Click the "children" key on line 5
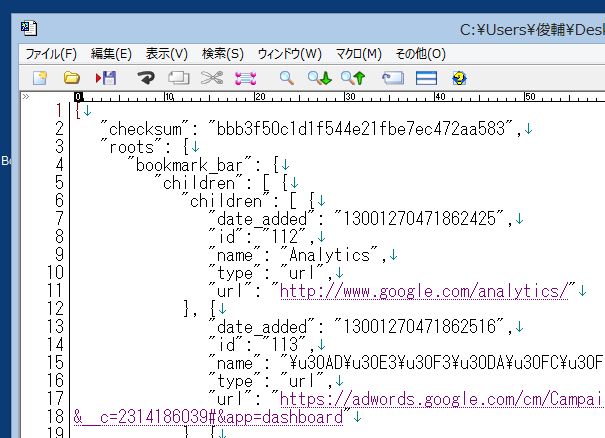 (x=199, y=183)
